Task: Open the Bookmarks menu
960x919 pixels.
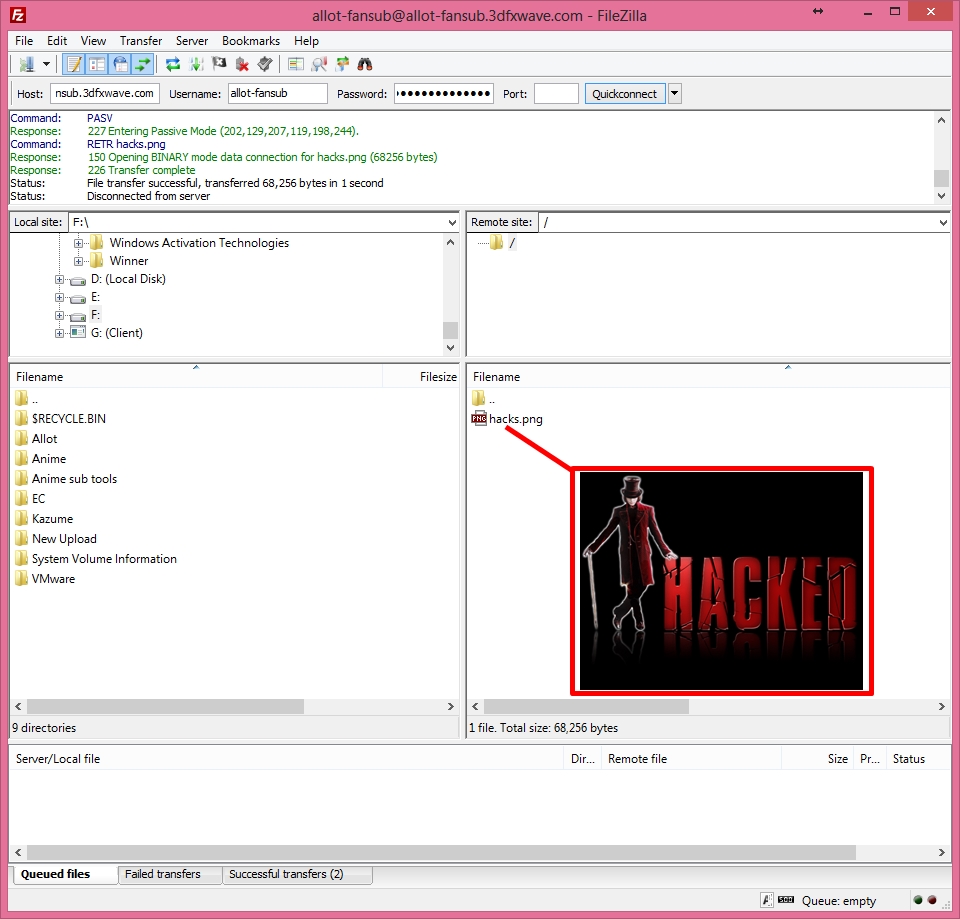Action: tap(250, 41)
